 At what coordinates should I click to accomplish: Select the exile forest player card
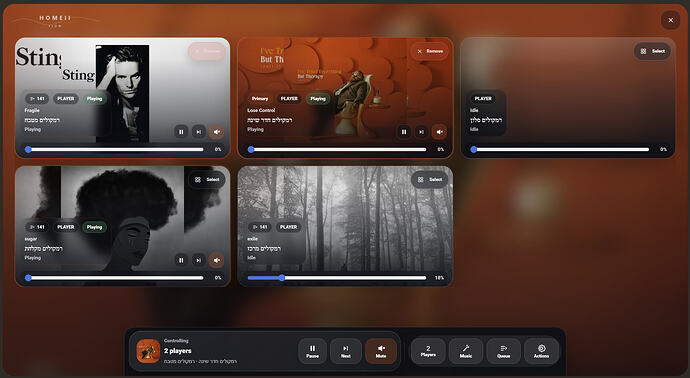(x=430, y=180)
